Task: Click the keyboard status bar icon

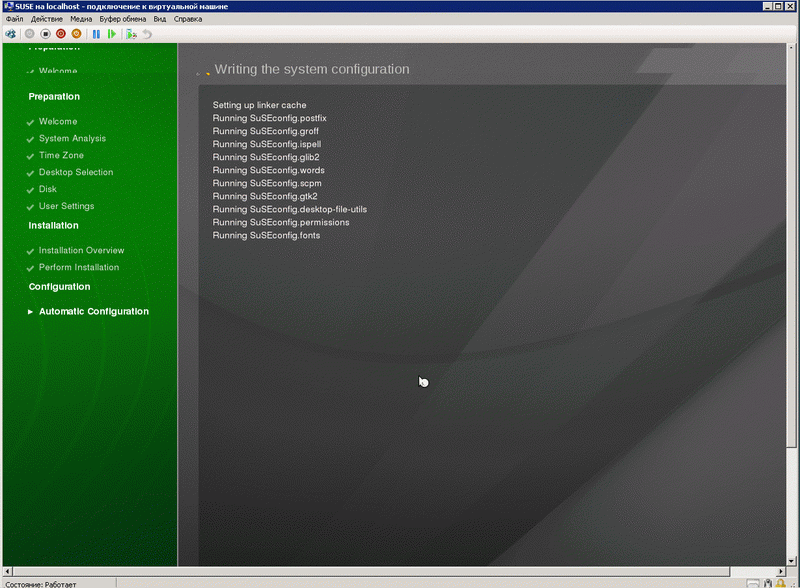Action: click(753, 583)
